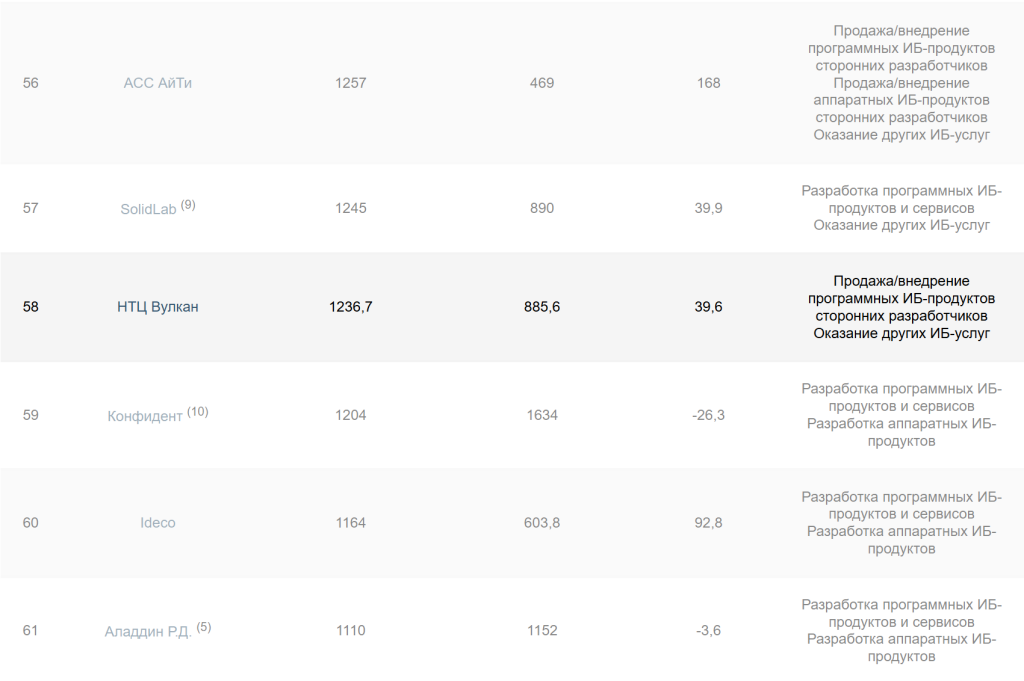Click the value 1634 in Конфидент row

542,415
